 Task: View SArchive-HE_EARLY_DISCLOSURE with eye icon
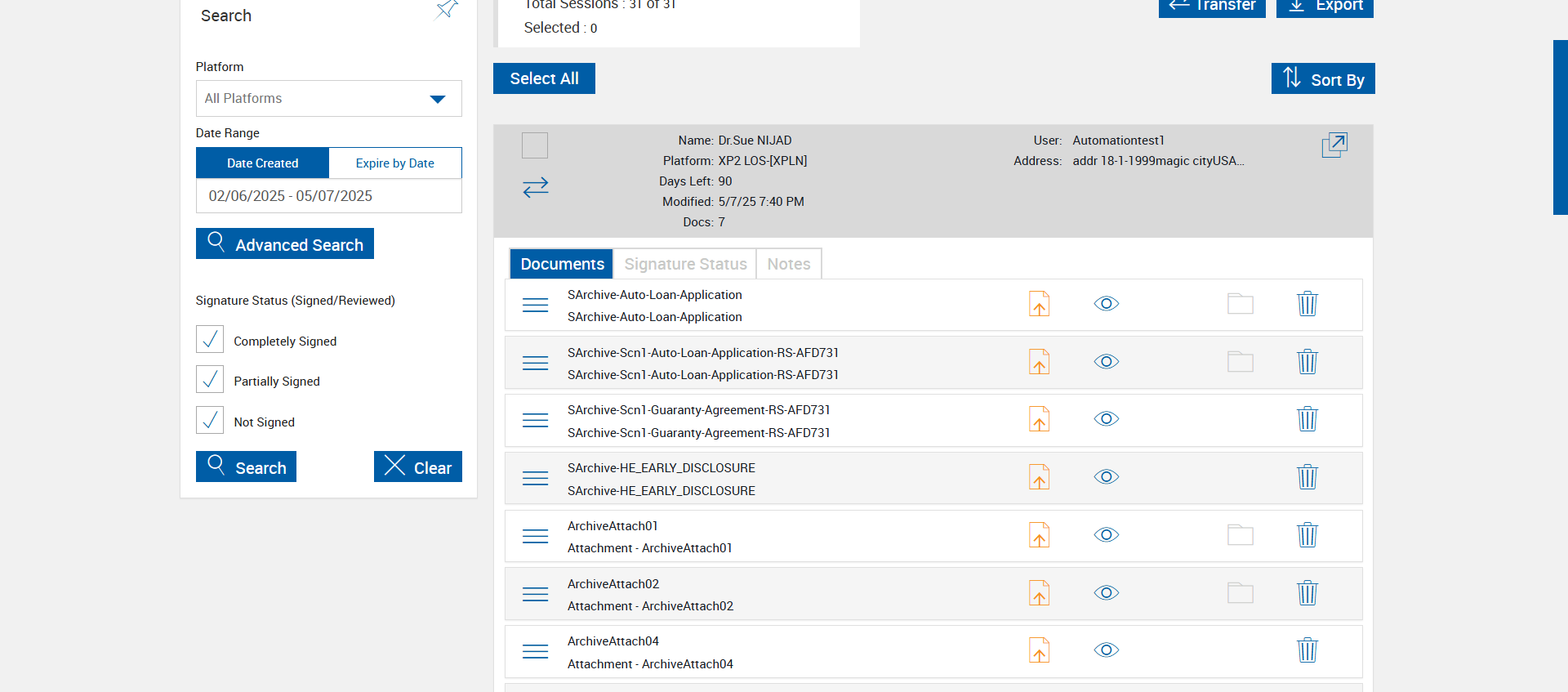point(1107,477)
